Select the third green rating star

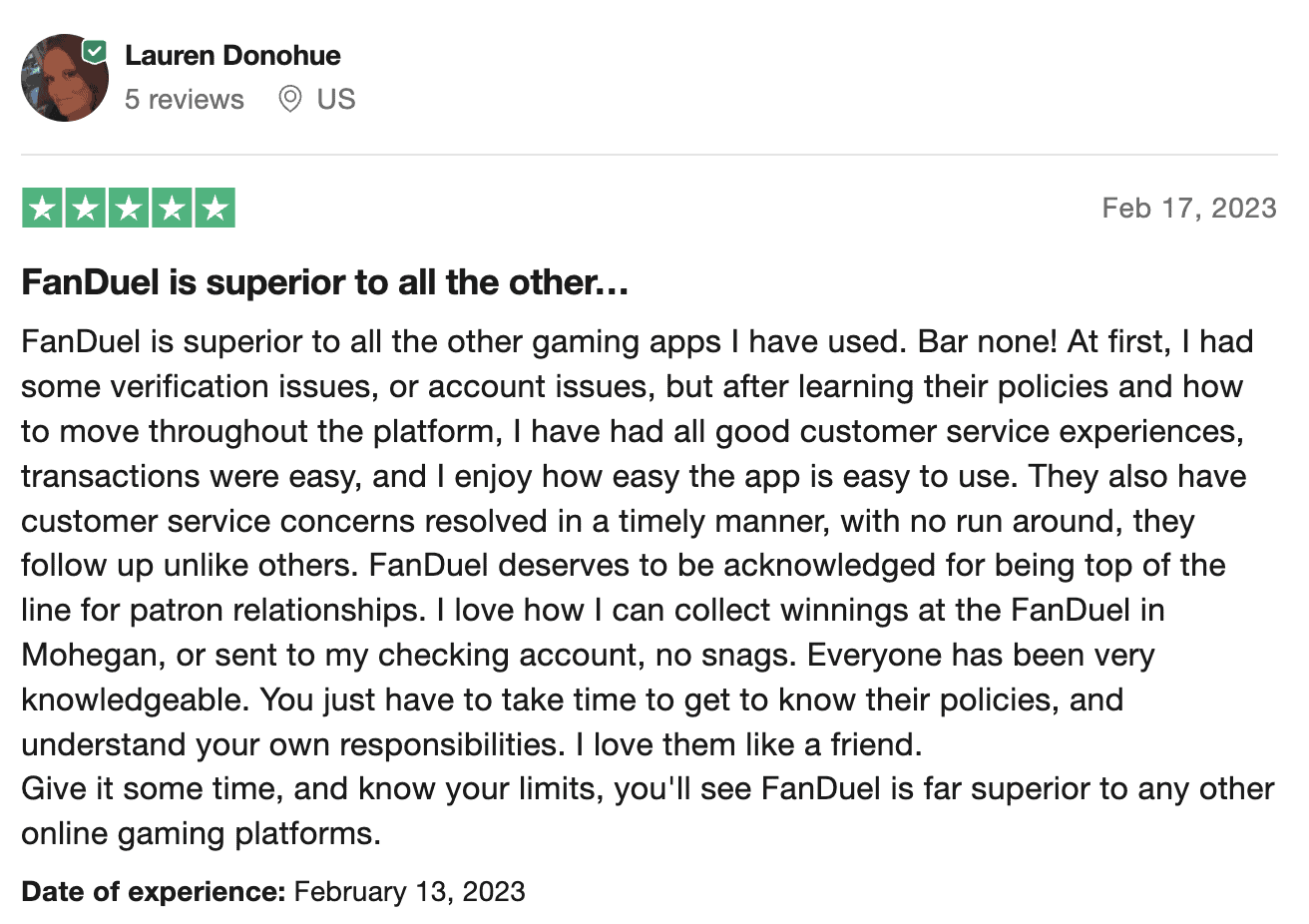click(129, 209)
